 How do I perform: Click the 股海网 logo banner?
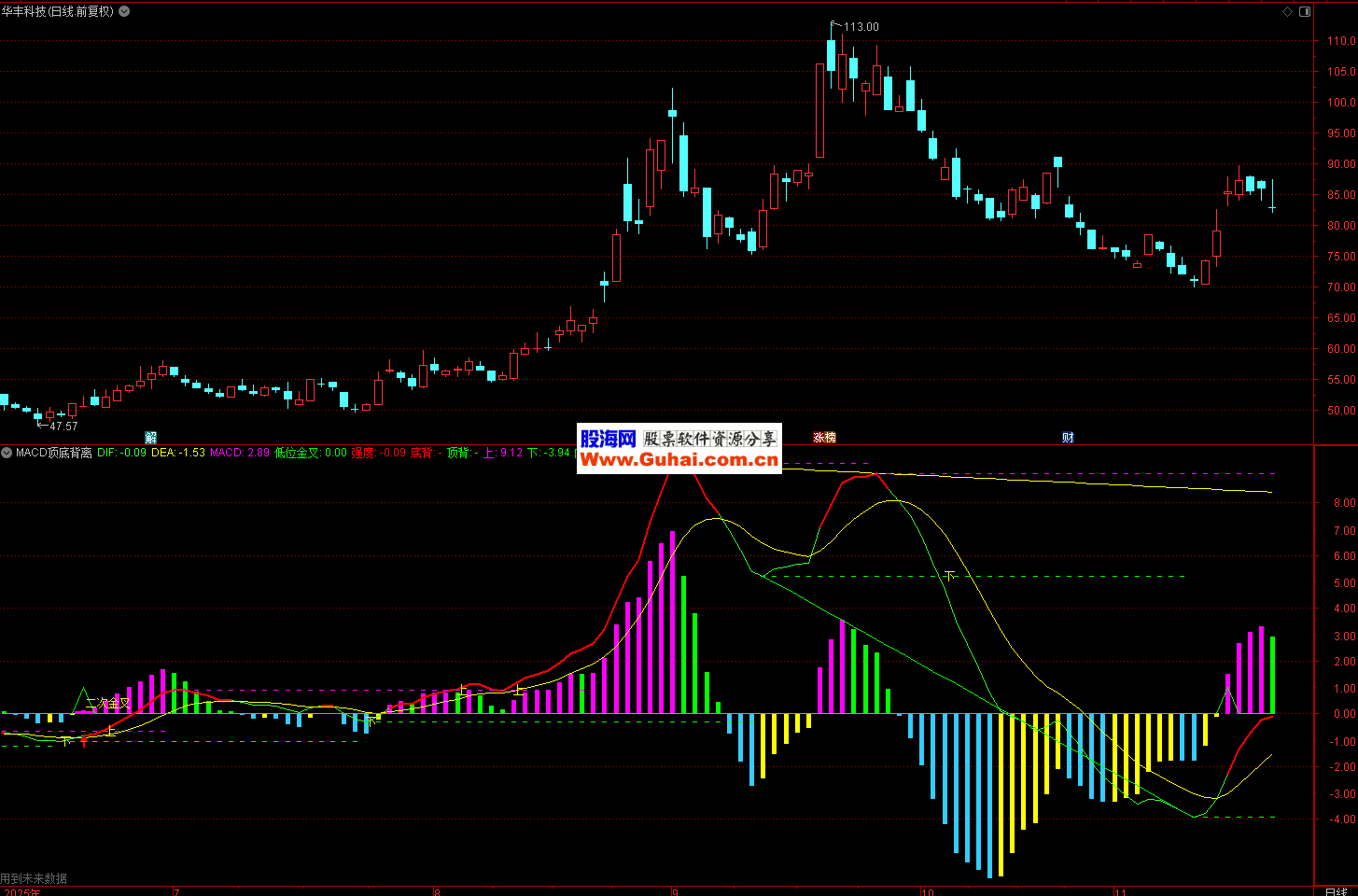pos(608,439)
